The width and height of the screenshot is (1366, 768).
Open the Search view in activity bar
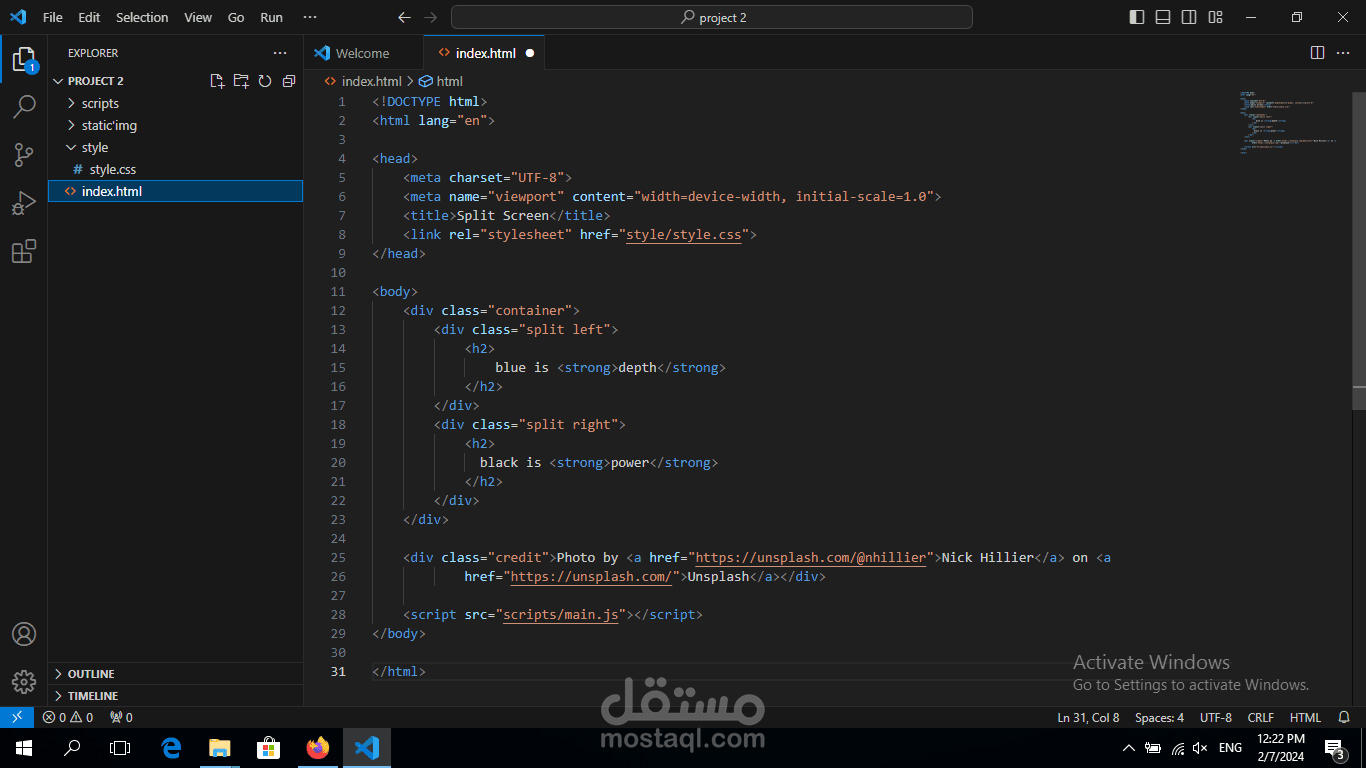point(24,106)
